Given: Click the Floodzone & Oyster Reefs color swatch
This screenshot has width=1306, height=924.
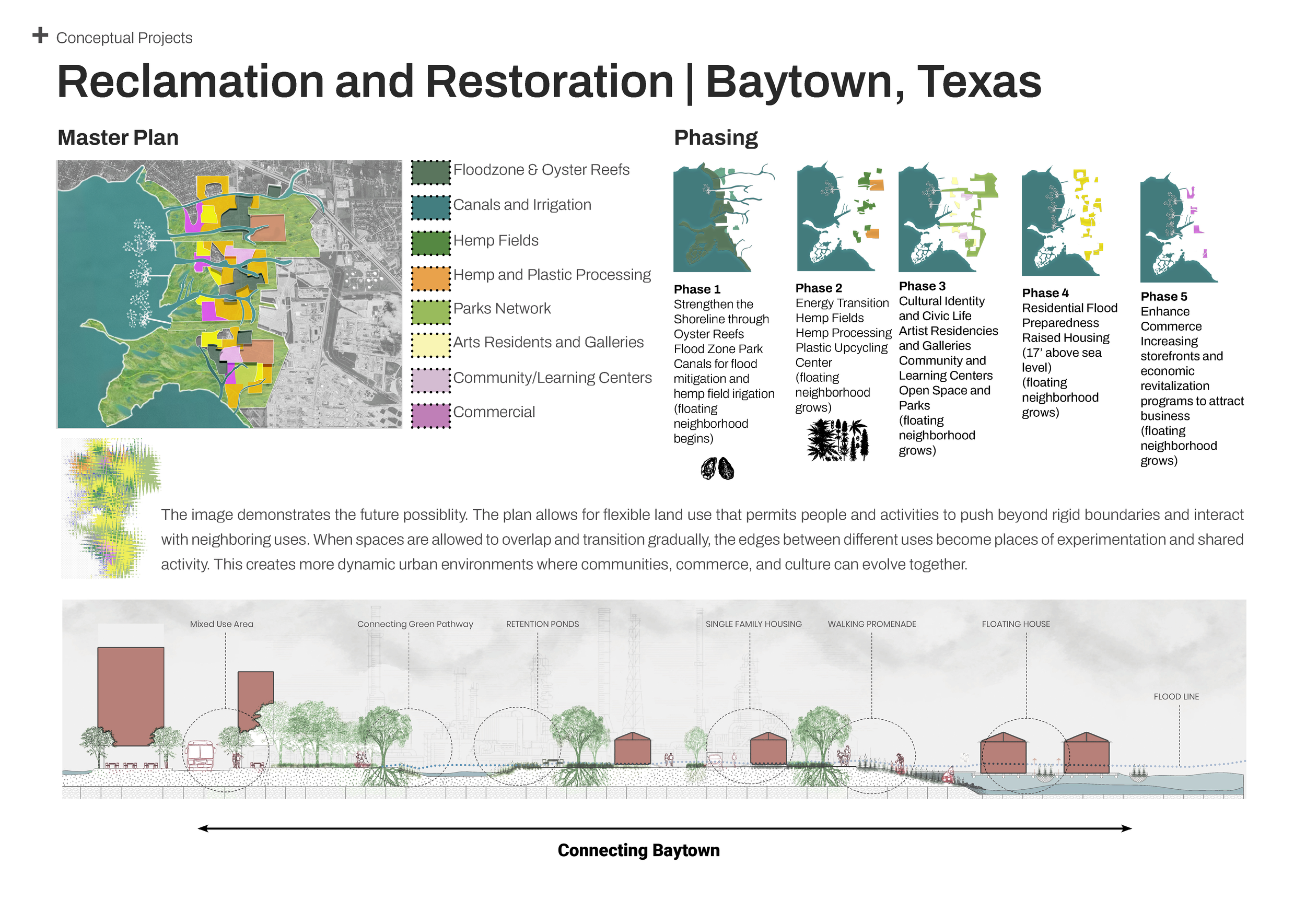Looking at the screenshot, I should 430,172.
